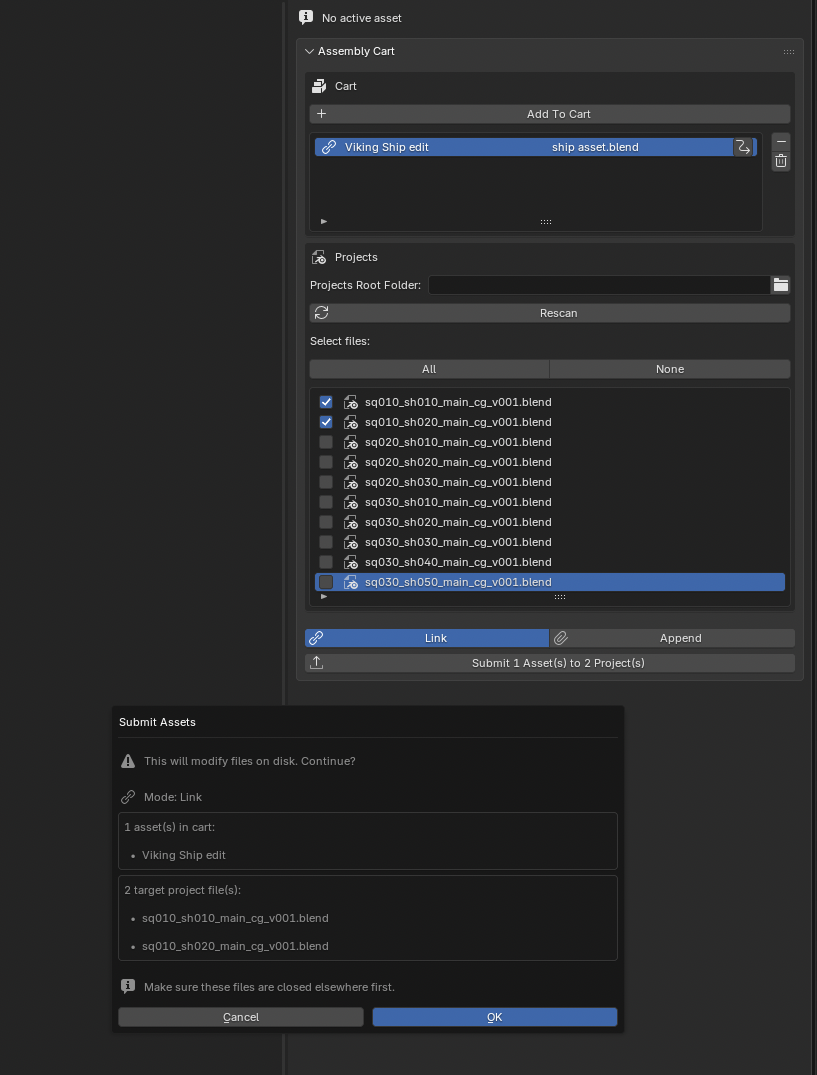
Task: Clear the cart with trash icon
Action: [x=781, y=162]
